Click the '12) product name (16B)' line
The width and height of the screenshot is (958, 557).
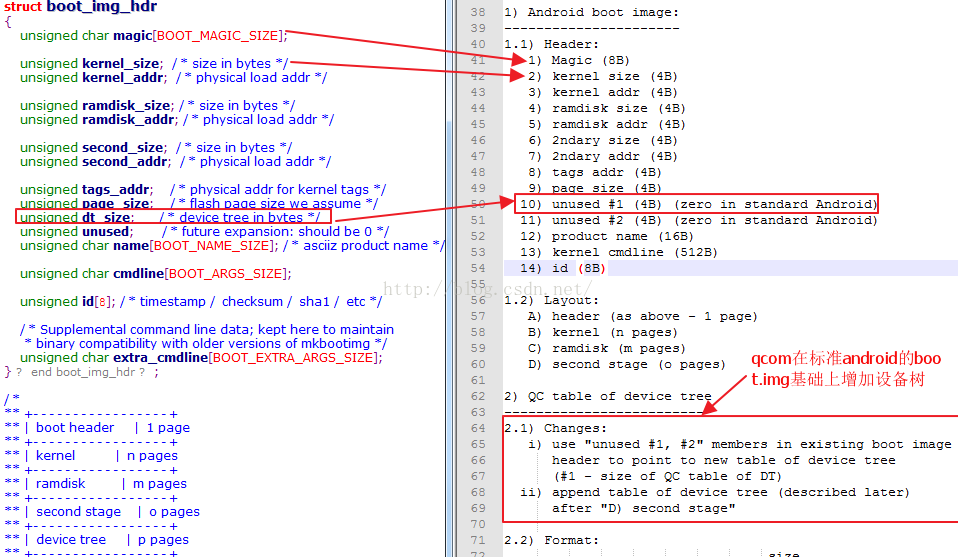click(607, 236)
